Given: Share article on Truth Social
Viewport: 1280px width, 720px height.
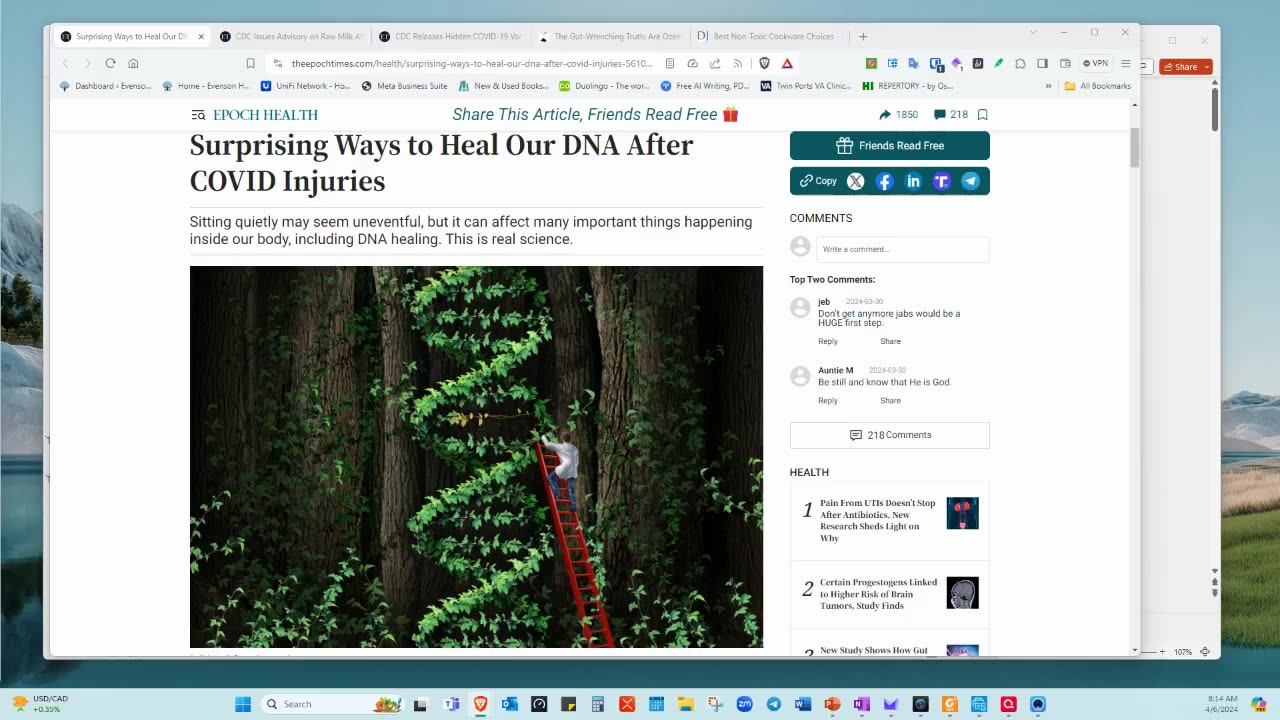Looking at the screenshot, I should point(941,181).
